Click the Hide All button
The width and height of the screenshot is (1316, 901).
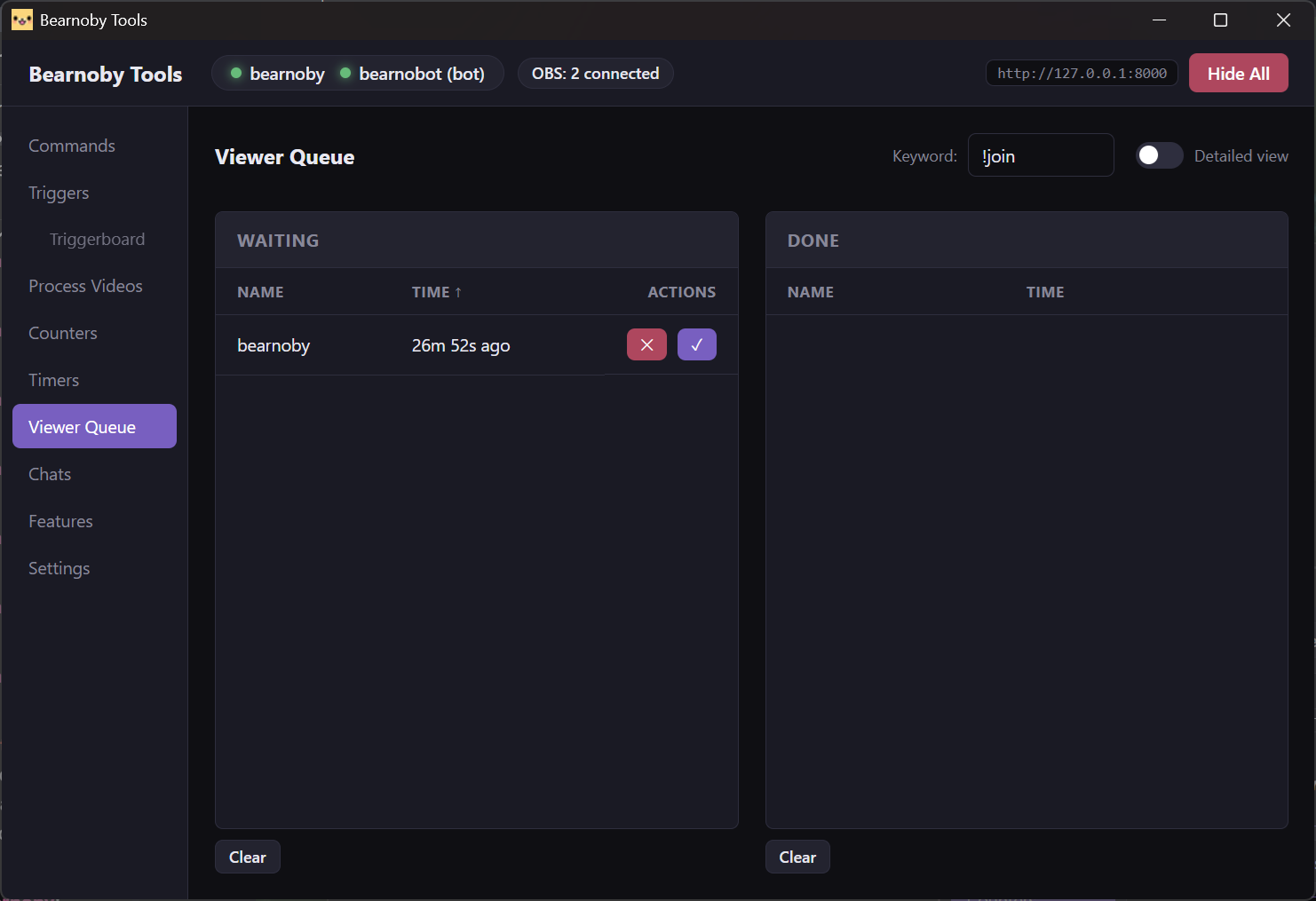[x=1238, y=73]
